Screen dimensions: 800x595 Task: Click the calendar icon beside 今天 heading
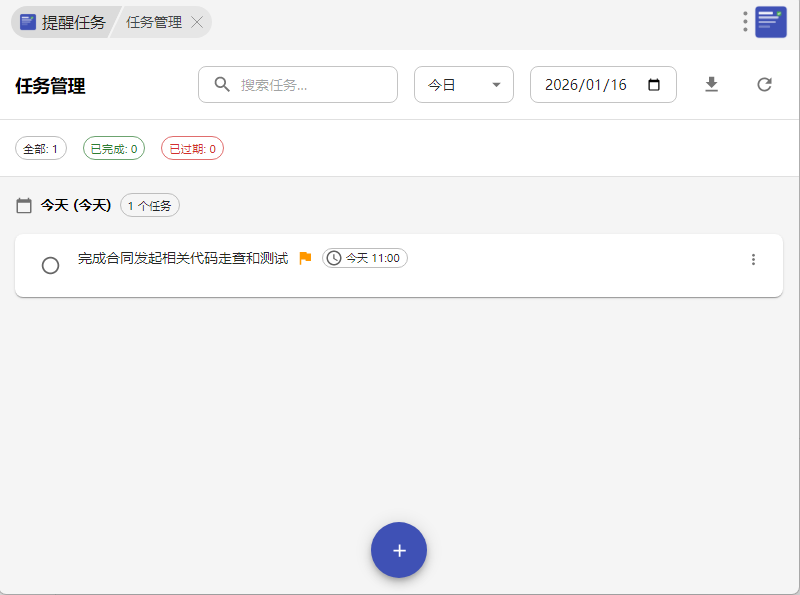[25, 206]
